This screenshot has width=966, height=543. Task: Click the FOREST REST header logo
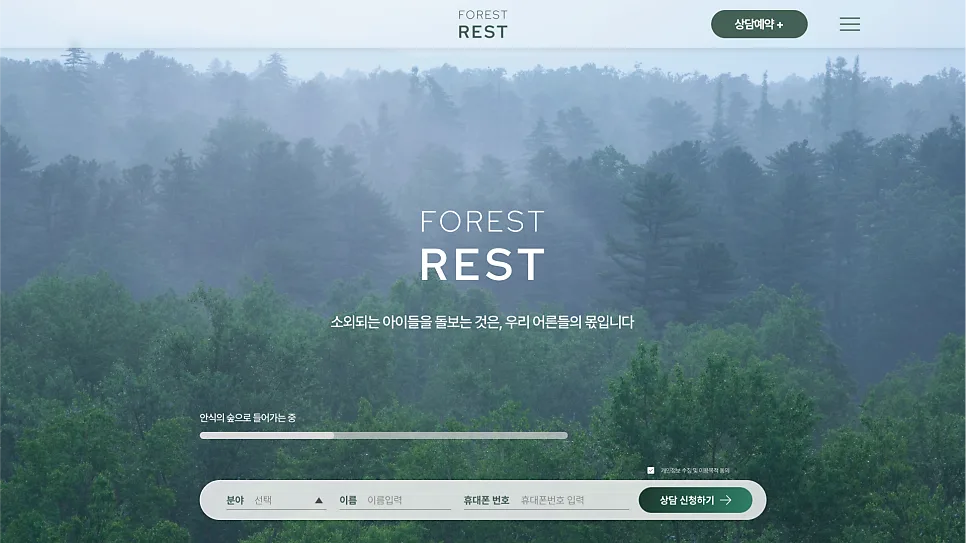click(483, 24)
